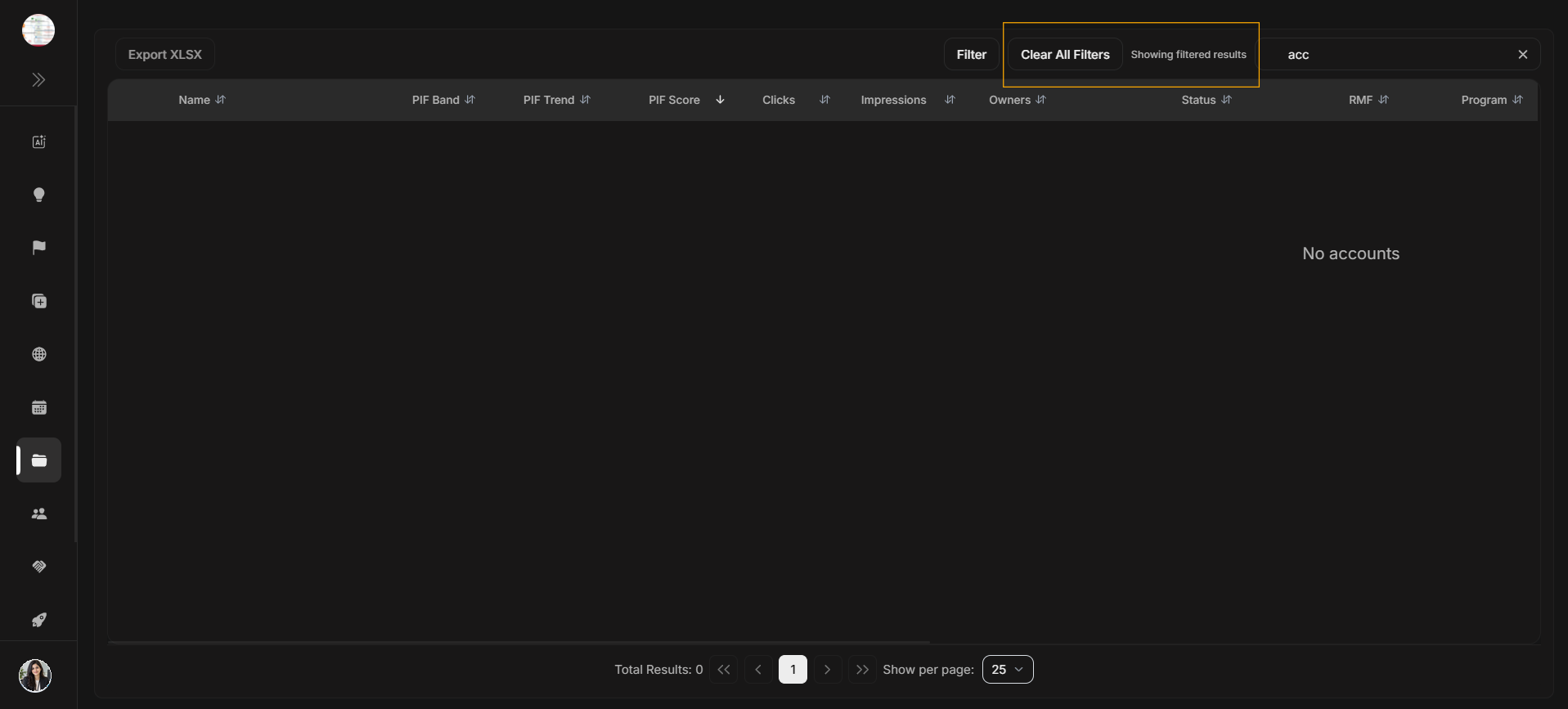Screen dimensions: 1568x709
Task: Sort by Status column
Action: (1226, 100)
